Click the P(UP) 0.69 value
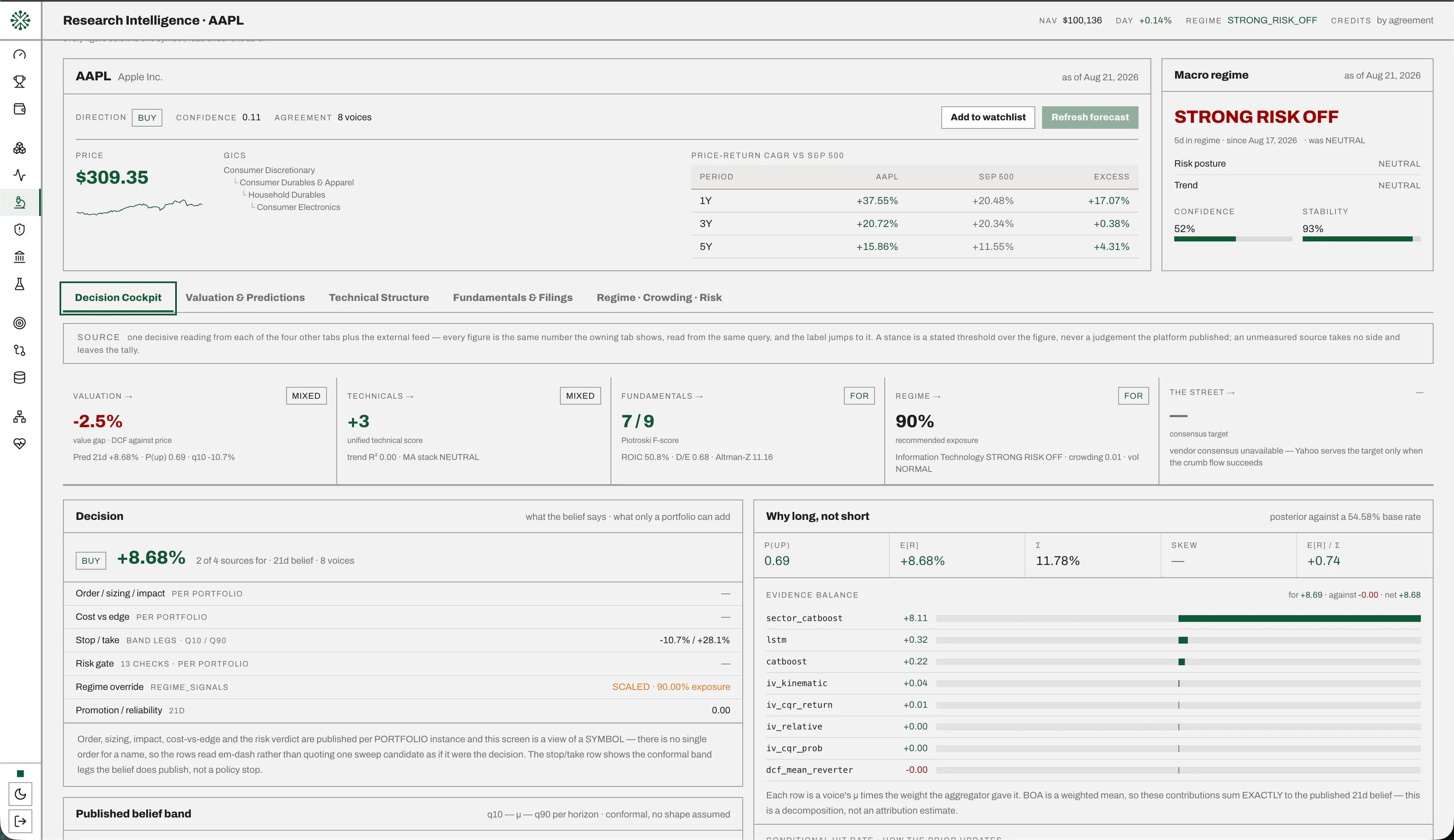Image resolution: width=1454 pixels, height=840 pixels. coord(777,561)
